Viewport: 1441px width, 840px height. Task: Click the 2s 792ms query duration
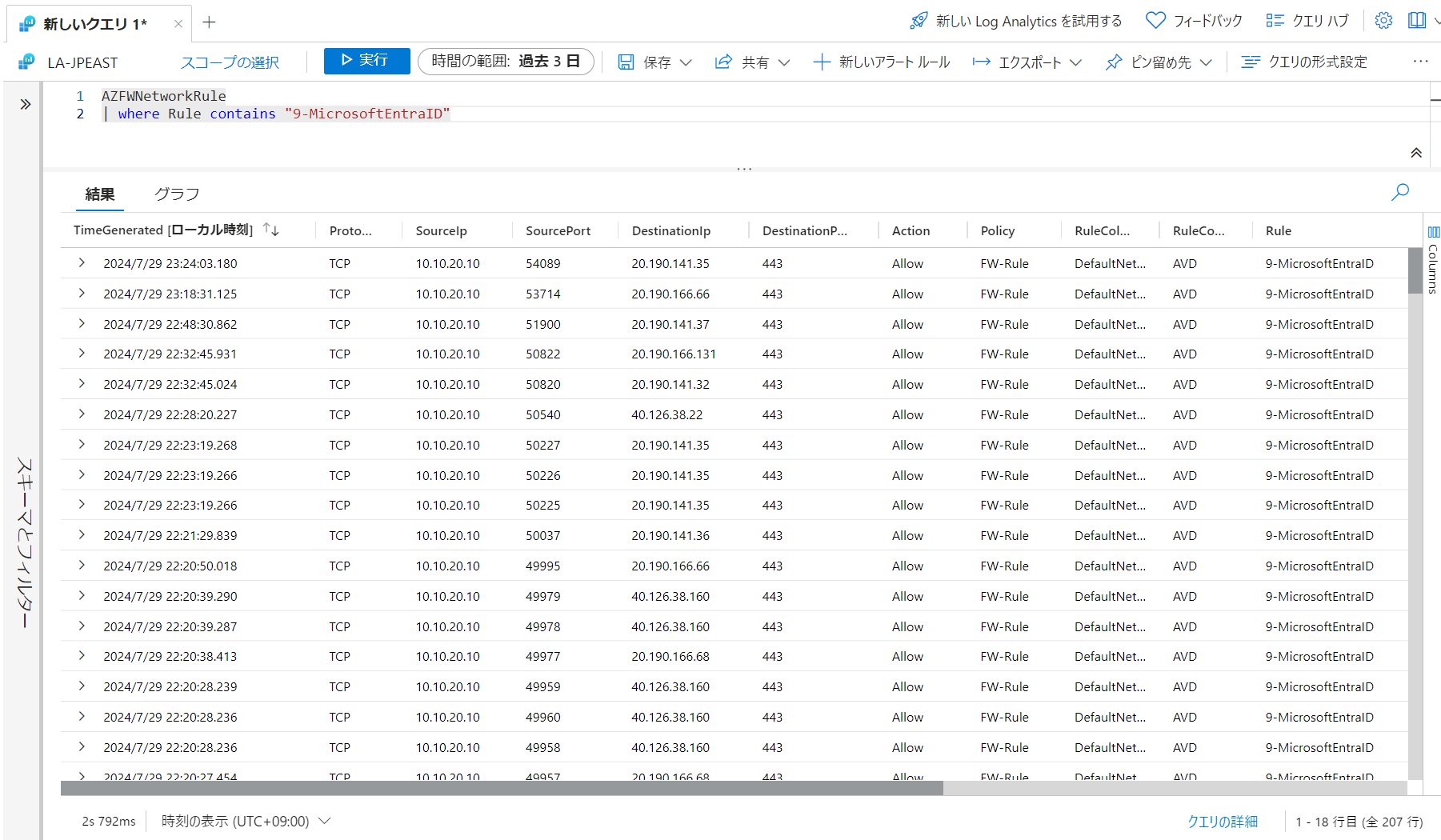tap(109, 822)
